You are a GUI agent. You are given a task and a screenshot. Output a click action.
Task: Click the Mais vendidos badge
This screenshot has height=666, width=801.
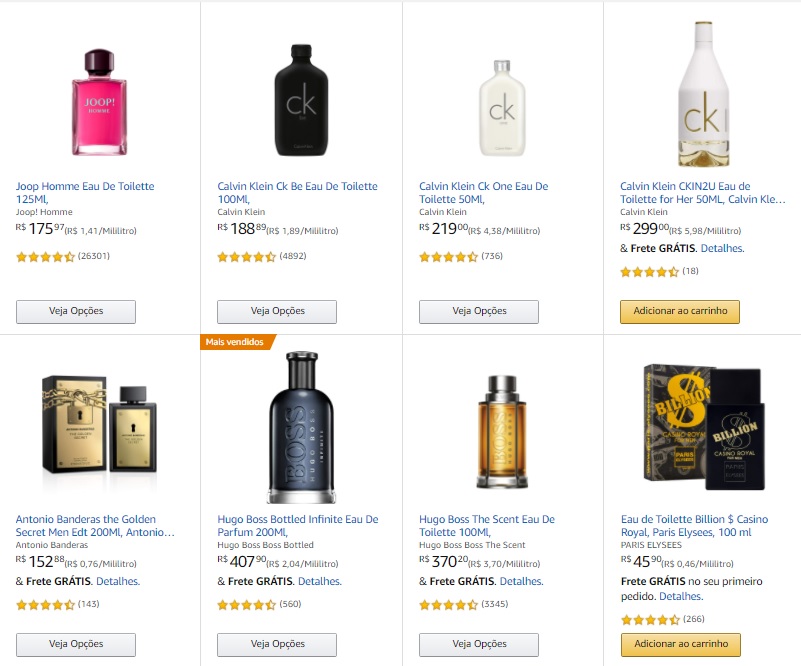pos(233,341)
